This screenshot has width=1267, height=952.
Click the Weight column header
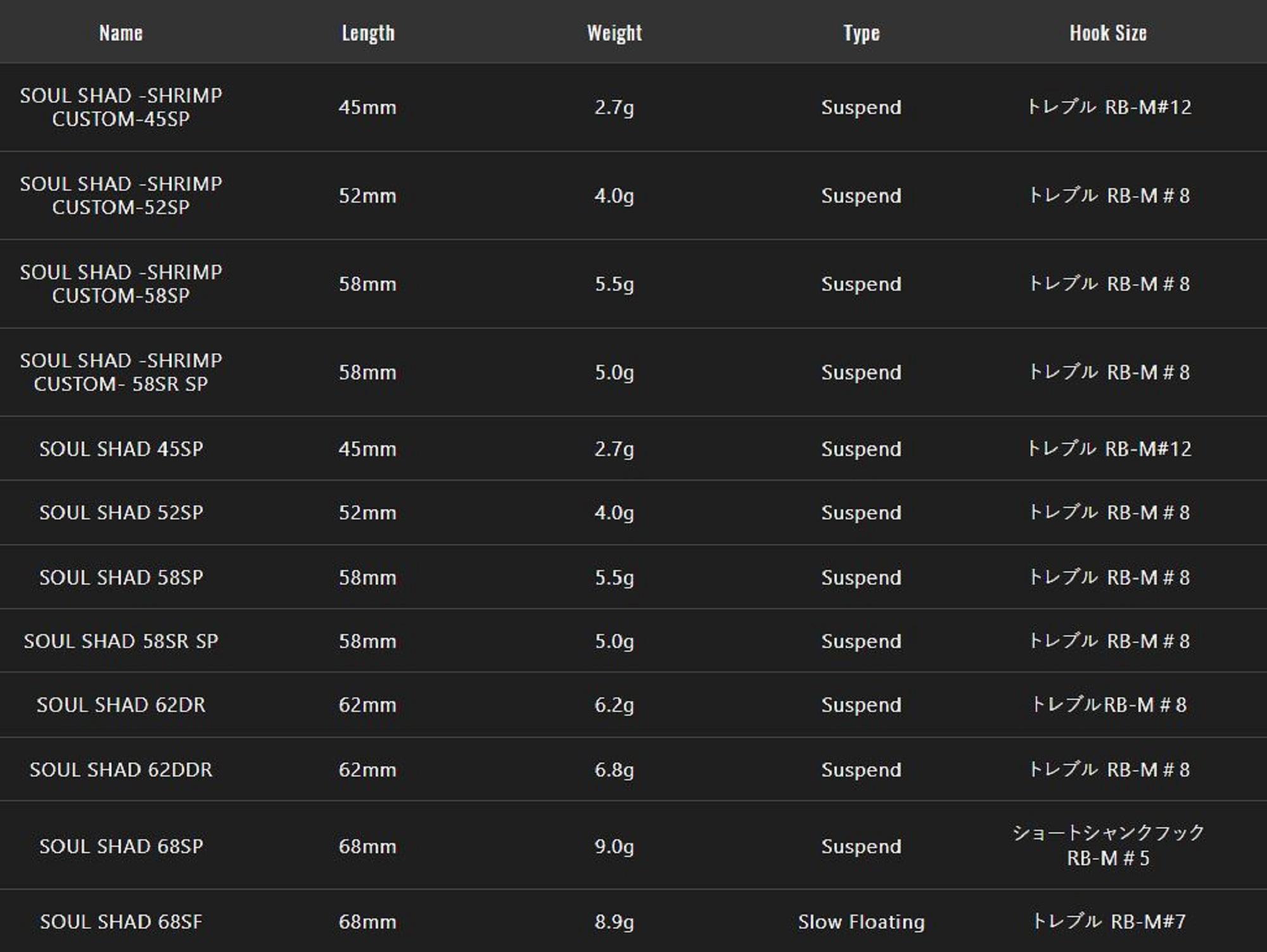click(x=614, y=33)
